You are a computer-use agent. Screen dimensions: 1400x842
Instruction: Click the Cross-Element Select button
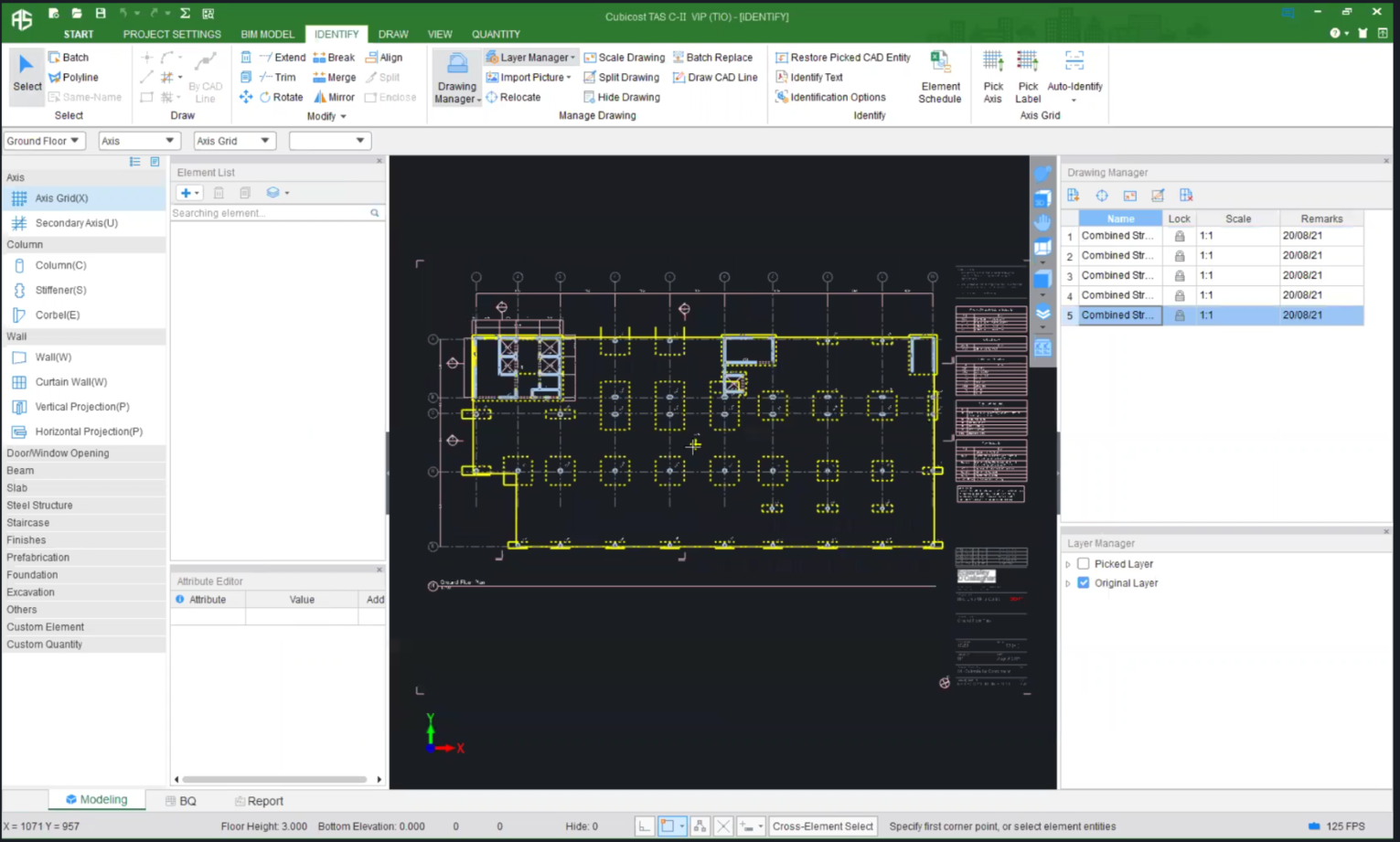tap(822, 826)
